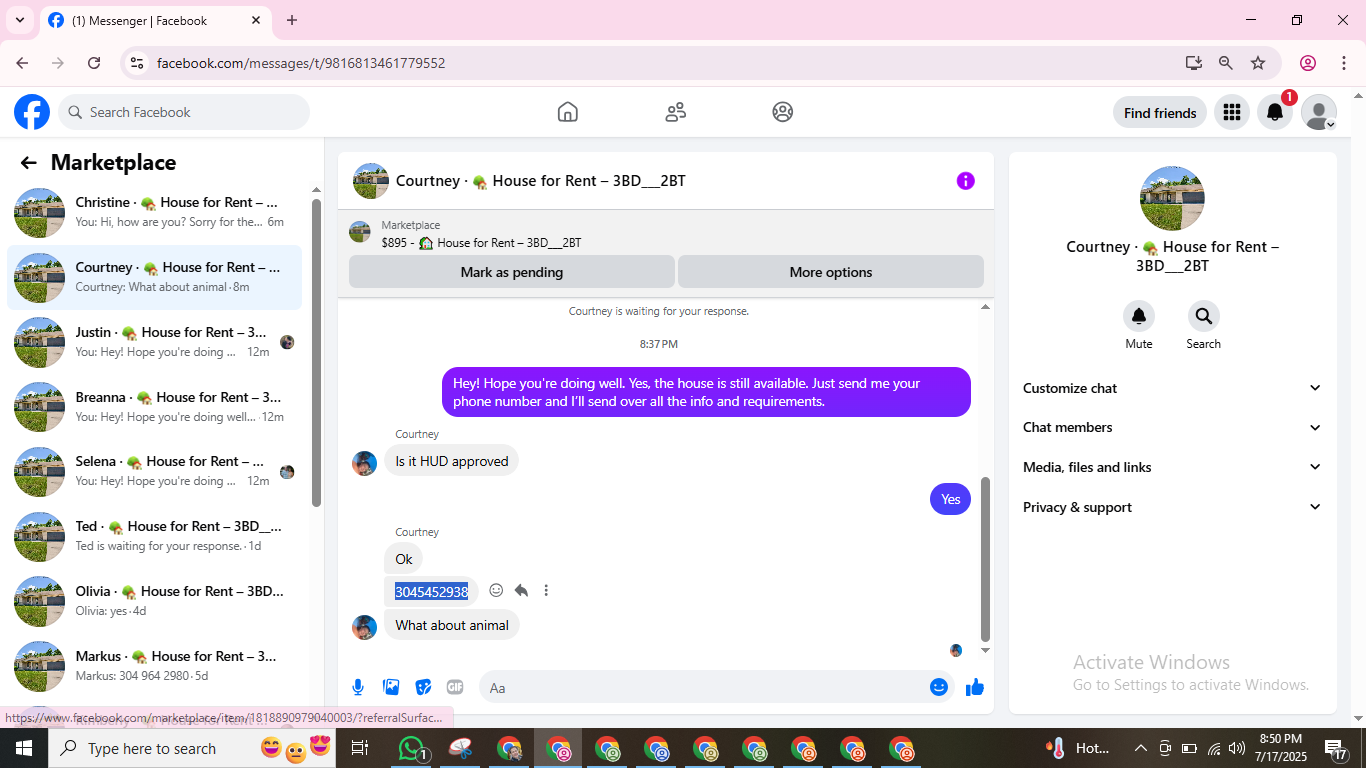
Task: Click Courtney's avatar beside HUD message
Action: (x=365, y=463)
